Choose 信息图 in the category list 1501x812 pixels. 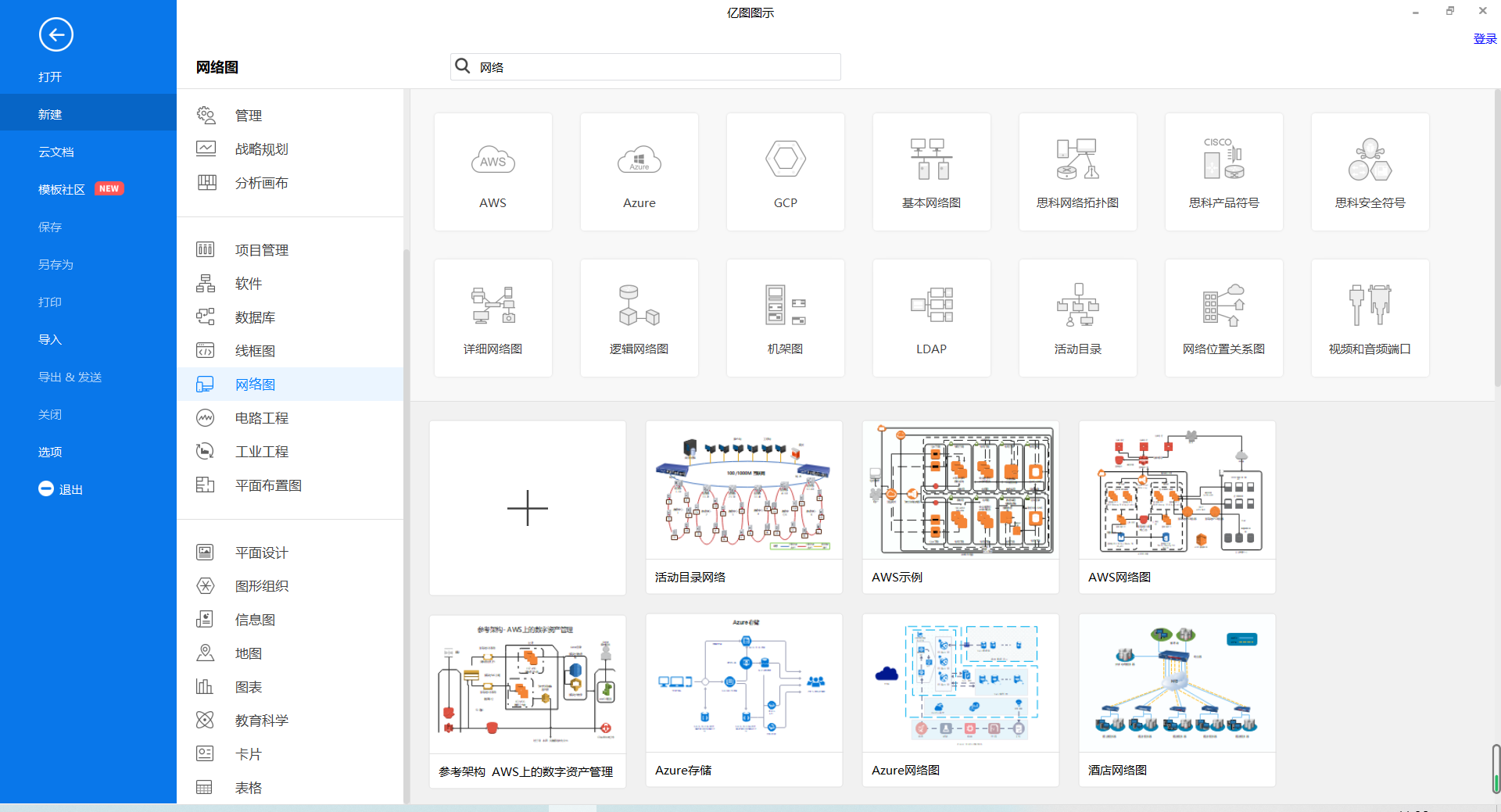tap(290, 619)
